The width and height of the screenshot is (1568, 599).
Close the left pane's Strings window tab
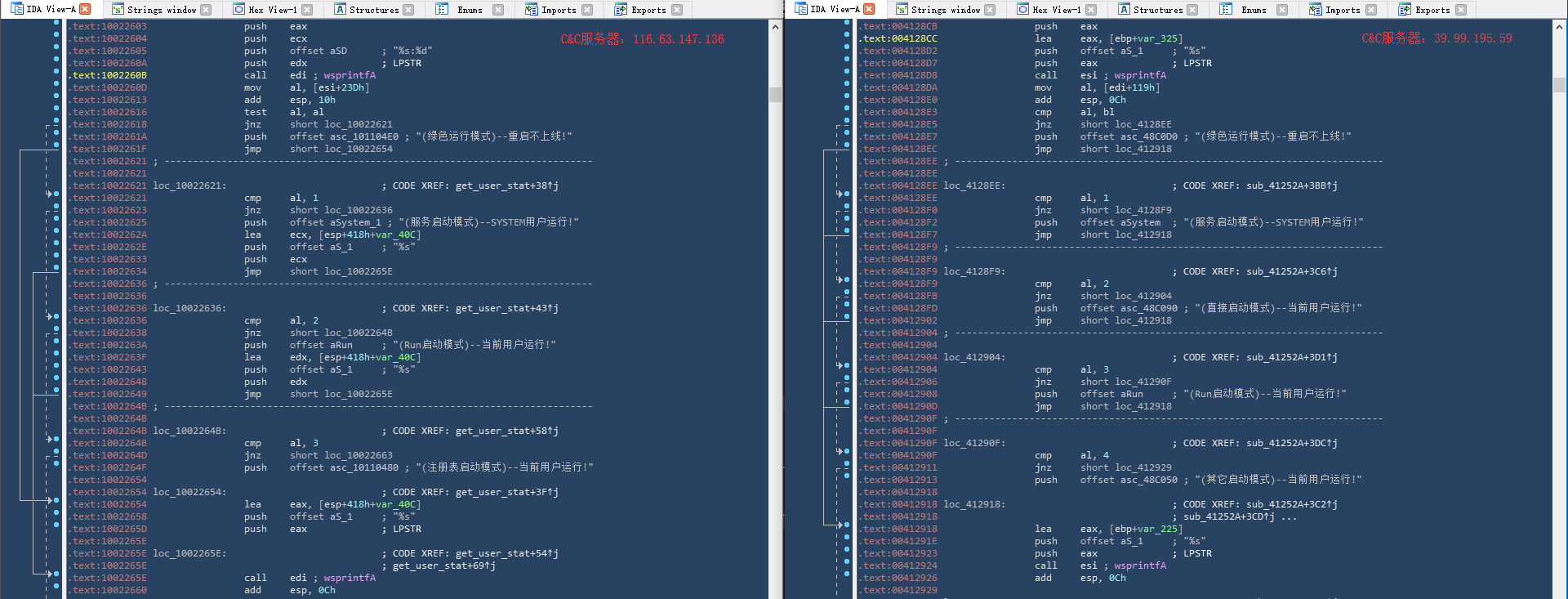[206, 10]
